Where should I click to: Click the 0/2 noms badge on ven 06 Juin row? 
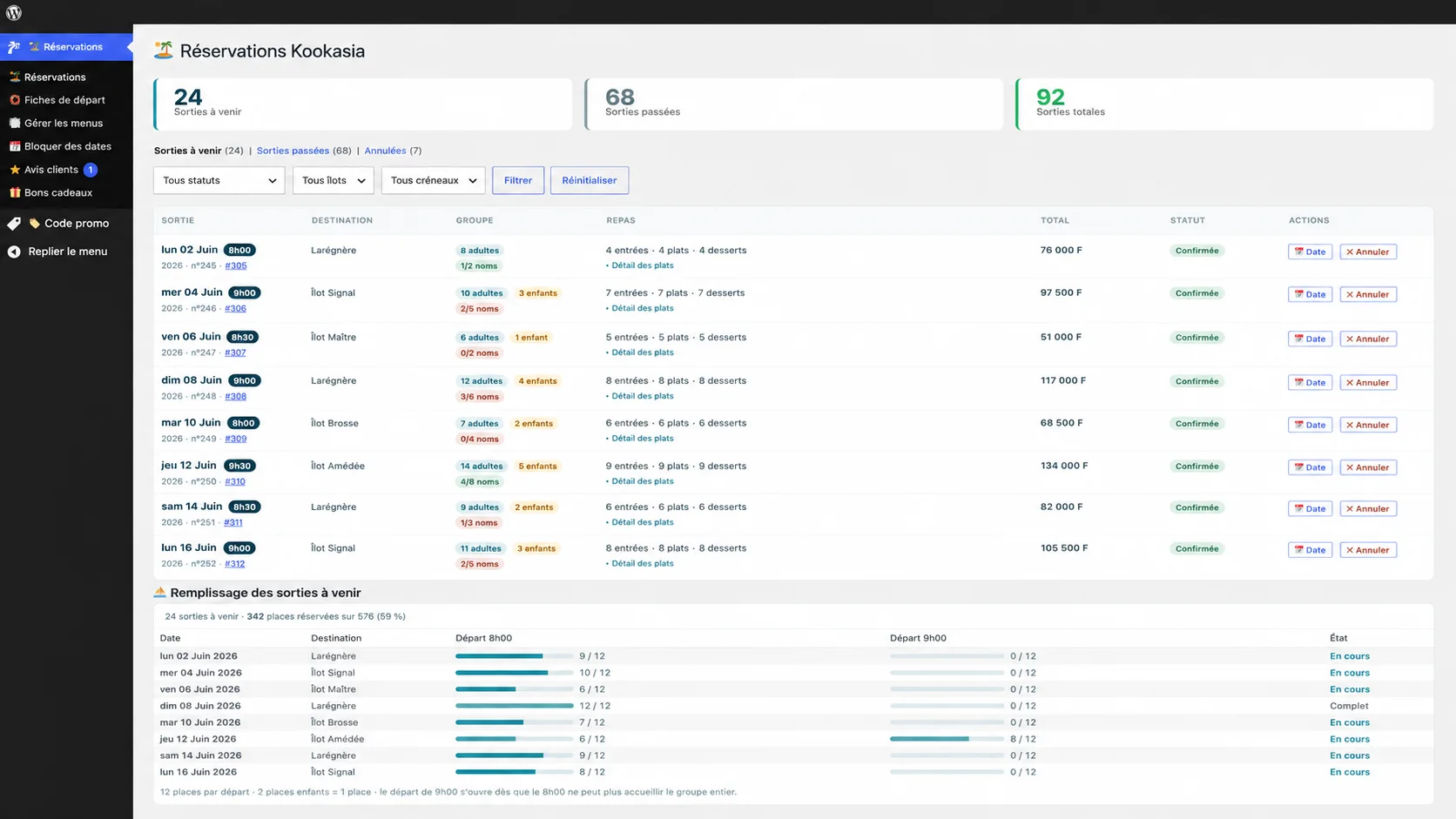(479, 352)
